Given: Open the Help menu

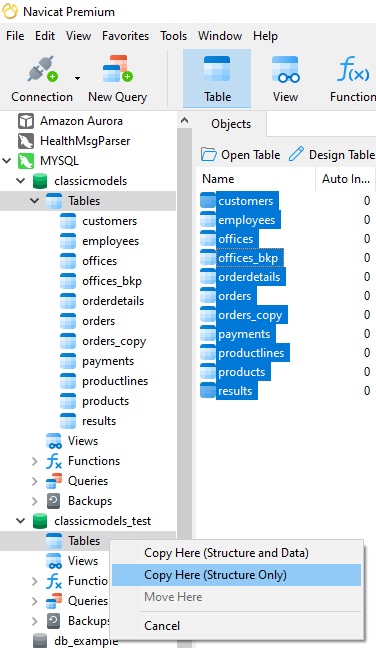Looking at the screenshot, I should click(x=265, y=36).
